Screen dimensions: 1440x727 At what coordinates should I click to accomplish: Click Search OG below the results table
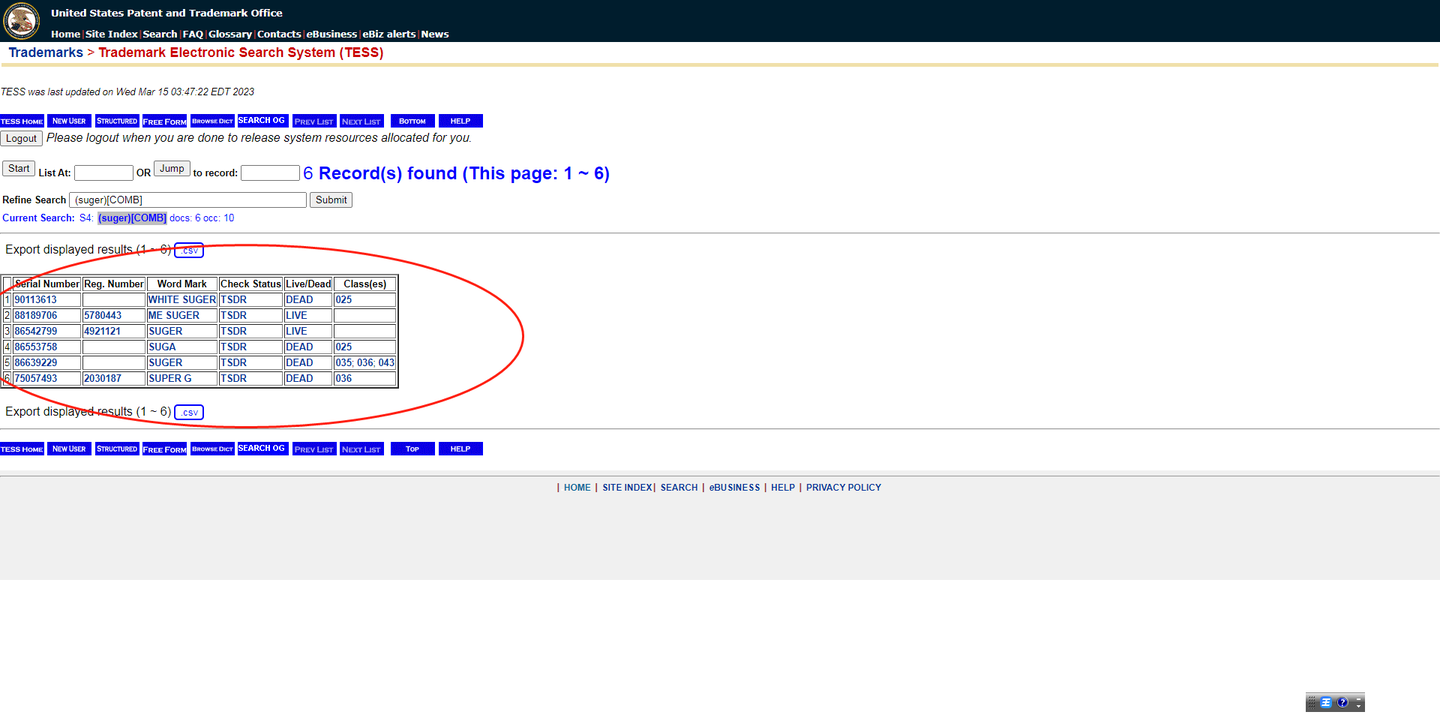pyautogui.click(x=262, y=449)
